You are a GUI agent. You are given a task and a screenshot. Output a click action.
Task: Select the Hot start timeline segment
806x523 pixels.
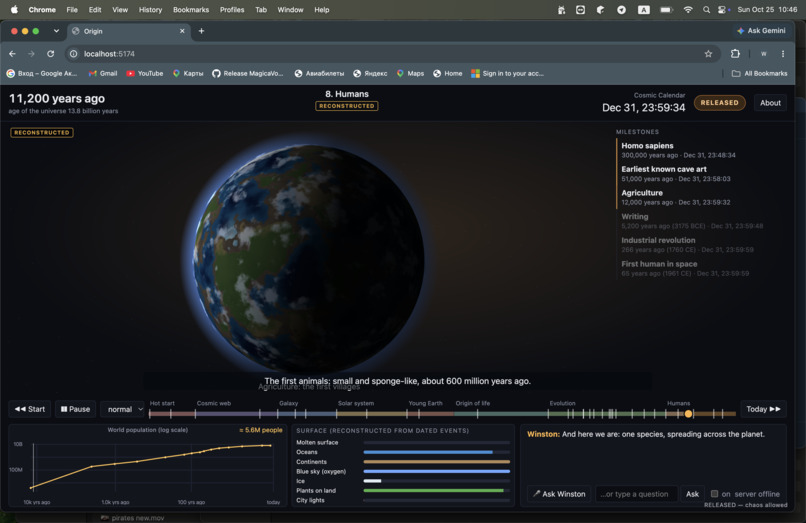point(172,413)
